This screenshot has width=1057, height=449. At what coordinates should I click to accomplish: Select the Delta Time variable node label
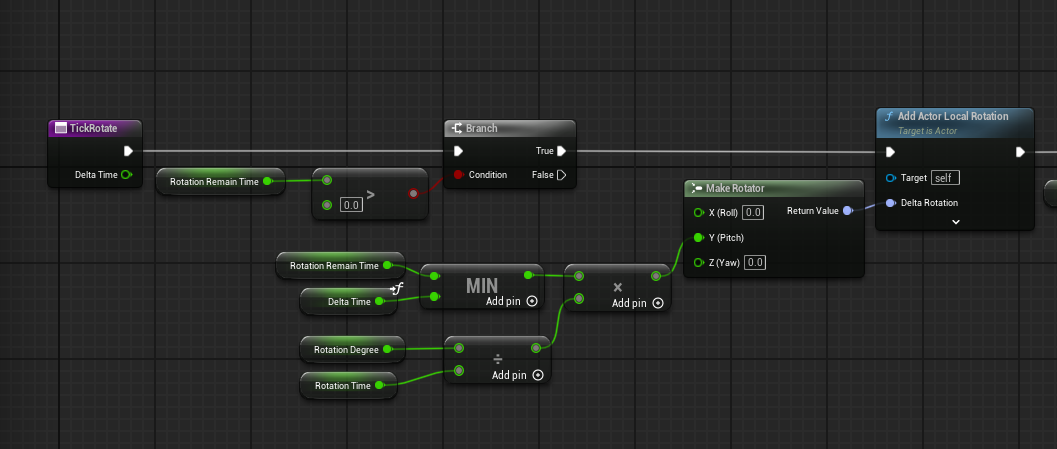[349, 301]
